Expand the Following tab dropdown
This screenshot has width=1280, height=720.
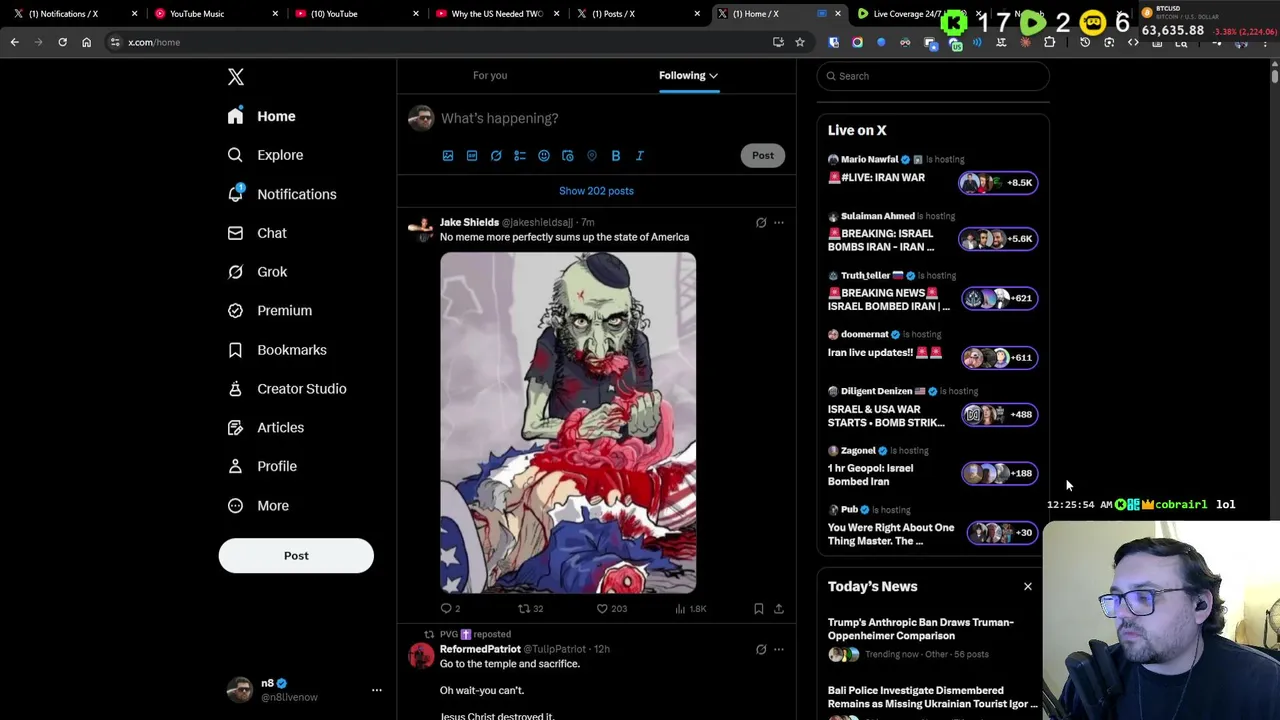(x=688, y=76)
